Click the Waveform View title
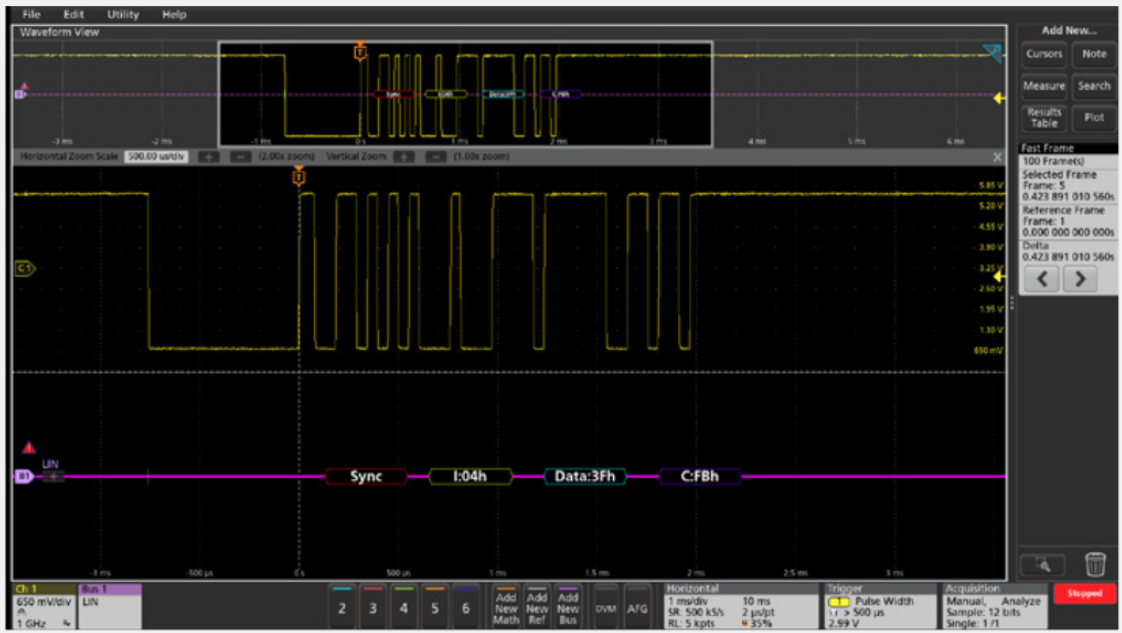The image size is (1122, 633). (x=59, y=32)
